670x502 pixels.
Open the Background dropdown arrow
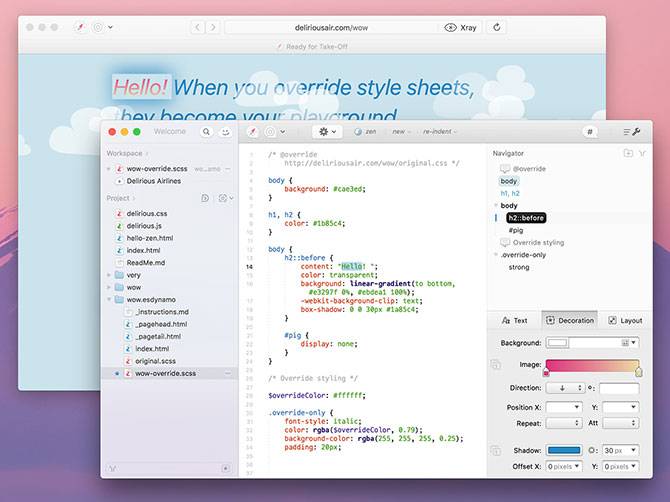tap(634, 343)
